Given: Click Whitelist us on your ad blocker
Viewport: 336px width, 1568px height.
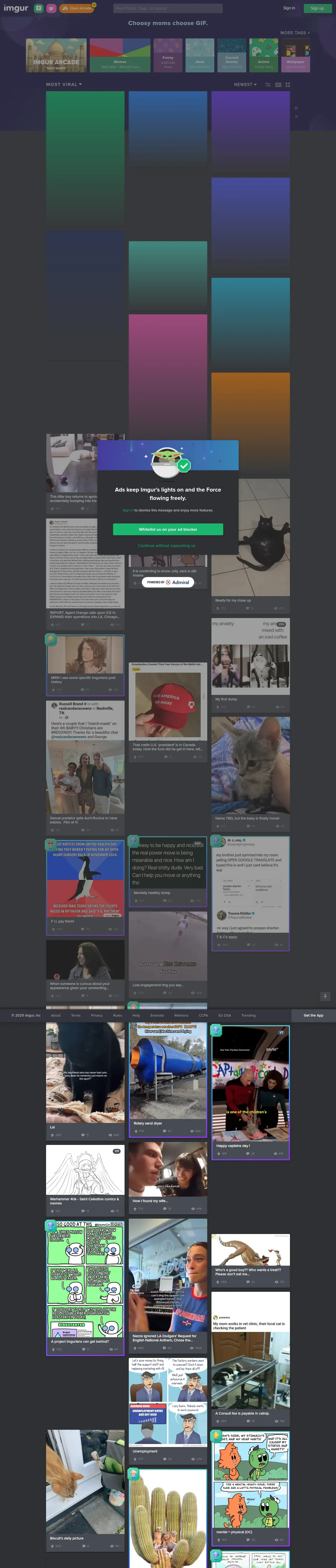Looking at the screenshot, I should tap(168, 529).
